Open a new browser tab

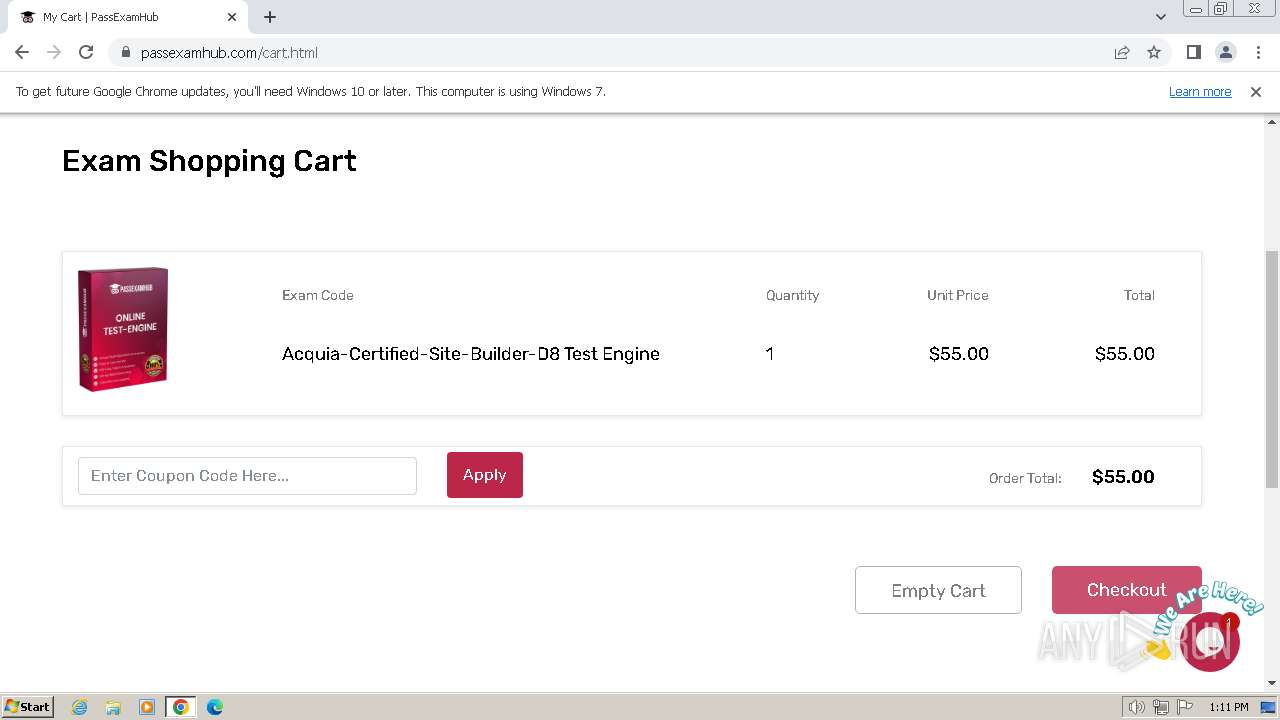270,17
